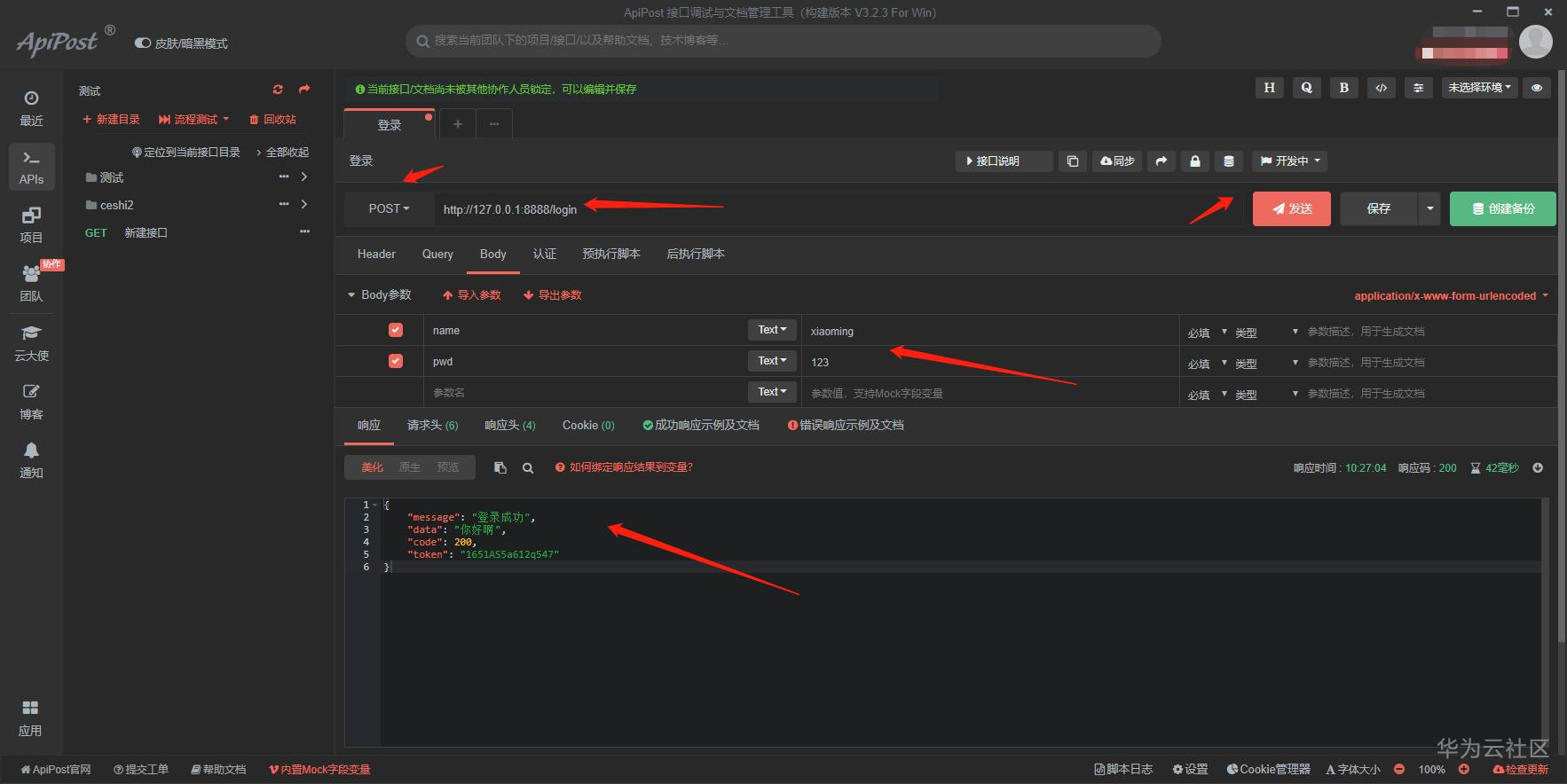Open the POST method dropdown
This screenshot has width=1567, height=784.
[x=390, y=208]
